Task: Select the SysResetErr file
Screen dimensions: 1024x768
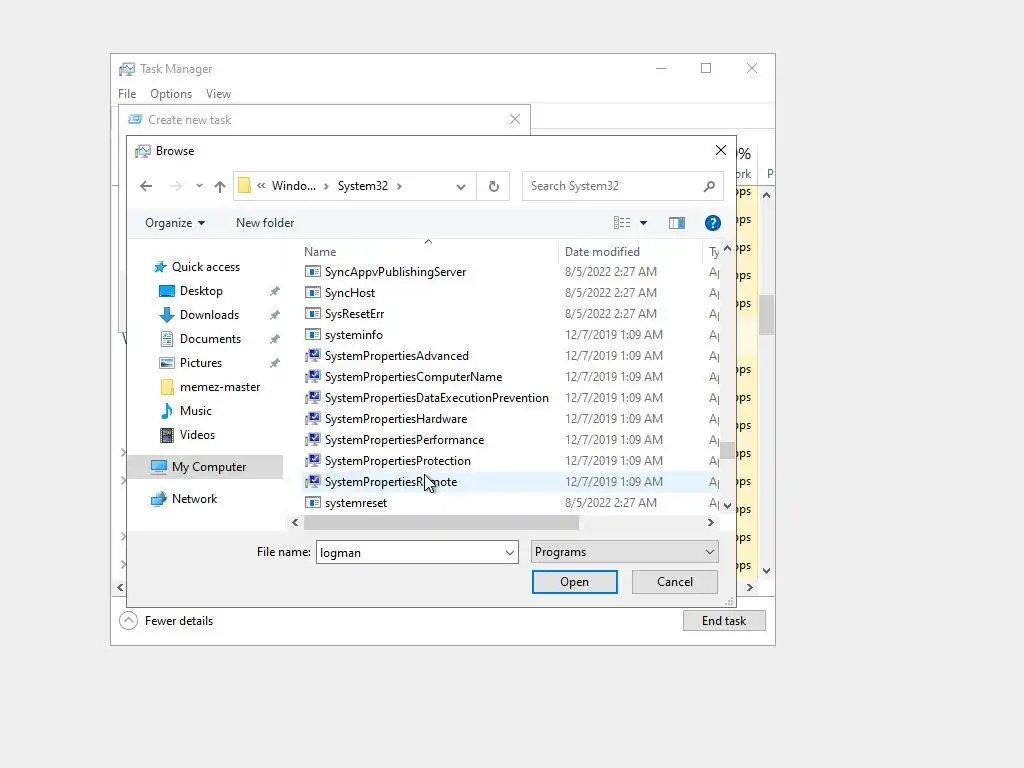Action: (x=354, y=313)
